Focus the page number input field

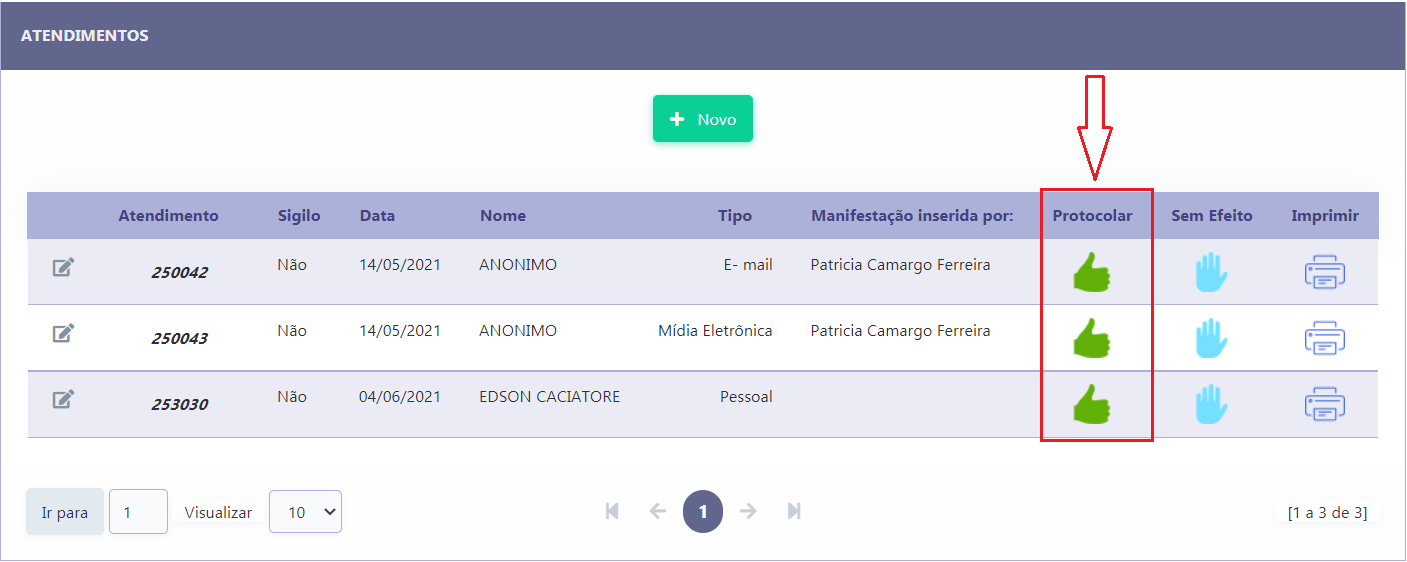tap(138, 512)
